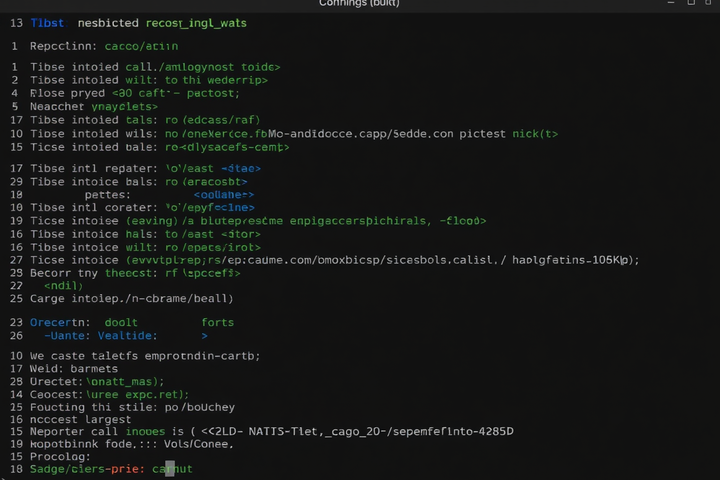Click the 'Procolog:' line
Image resolution: width=720 pixels, height=480 pixels.
[x=60, y=457]
